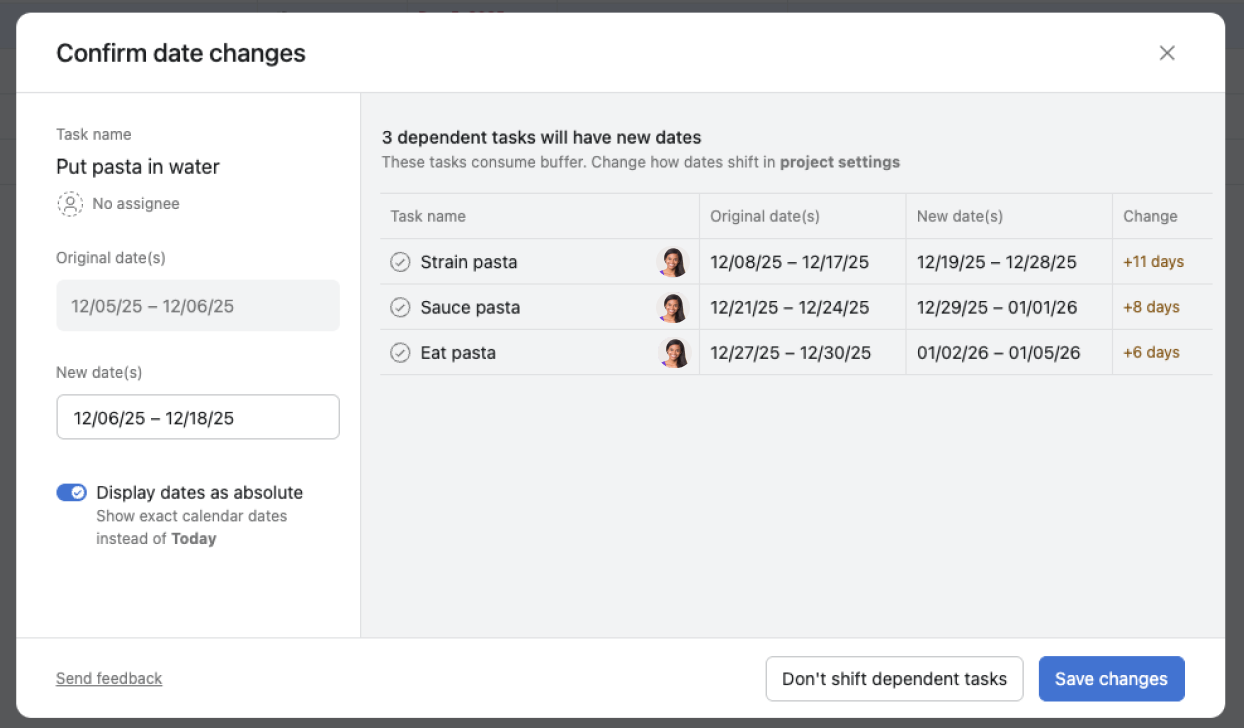The width and height of the screenshot is (1244, 728).
Task: Click Sauce pasta assignee avatar
Action: (672, 307)
